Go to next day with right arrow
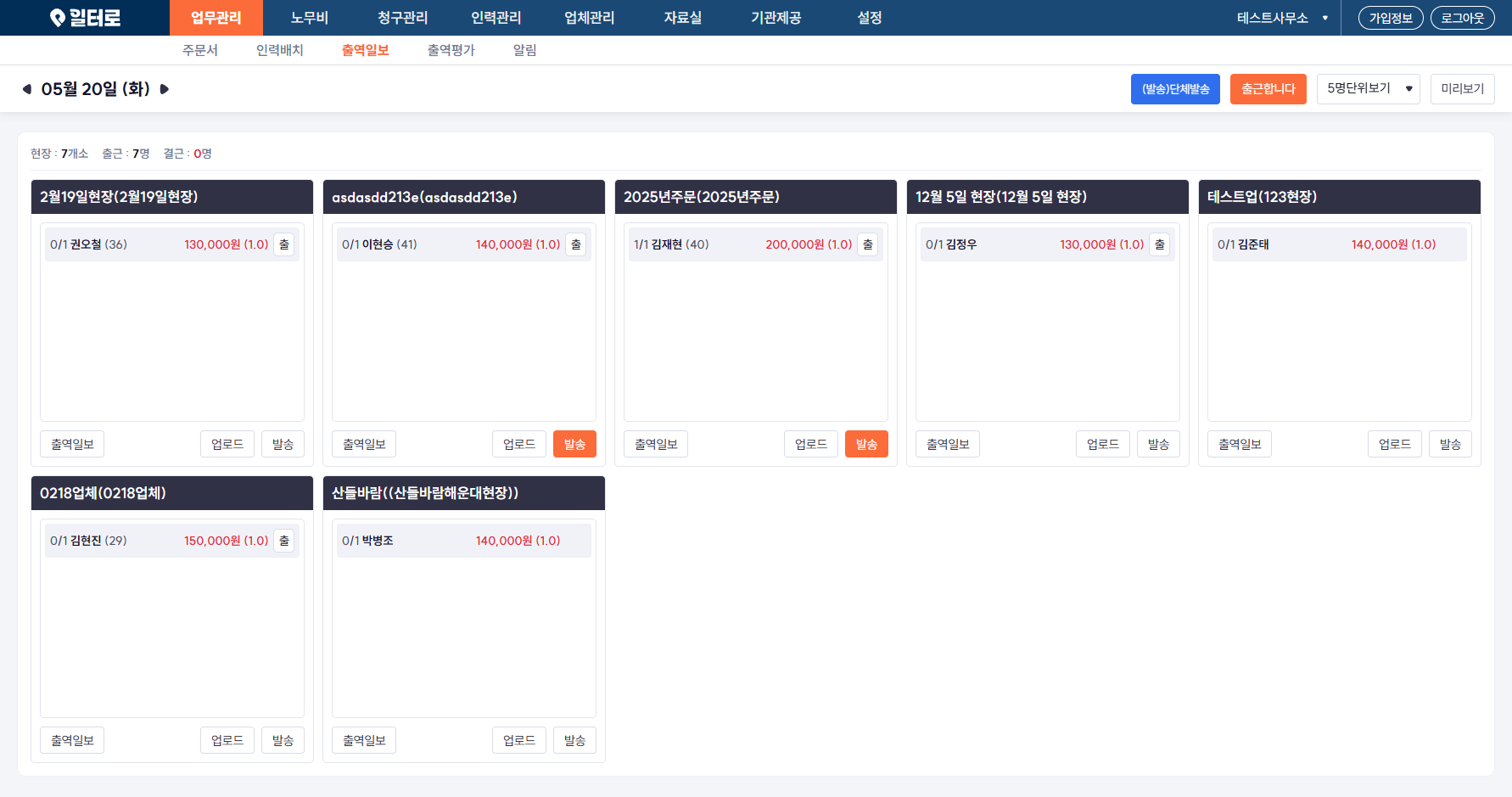 click(x=165, y=89)
